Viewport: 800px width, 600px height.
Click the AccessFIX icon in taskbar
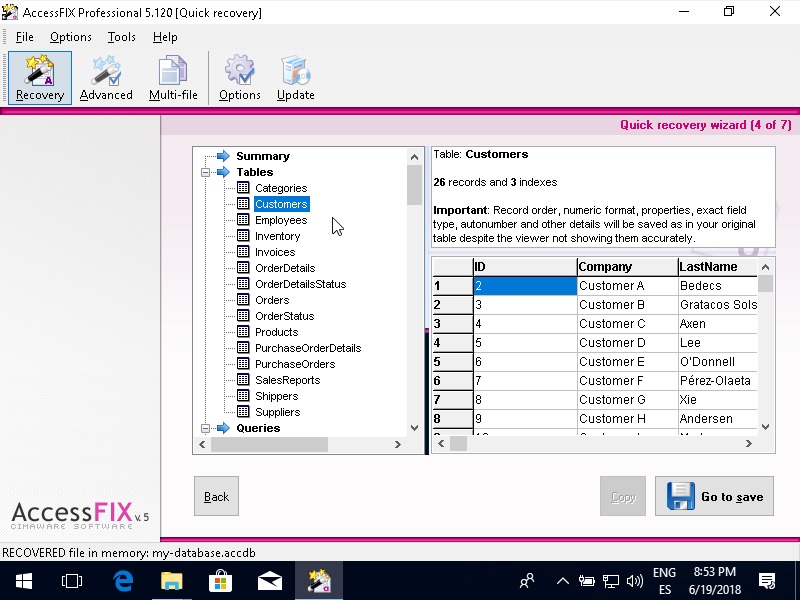318,580
